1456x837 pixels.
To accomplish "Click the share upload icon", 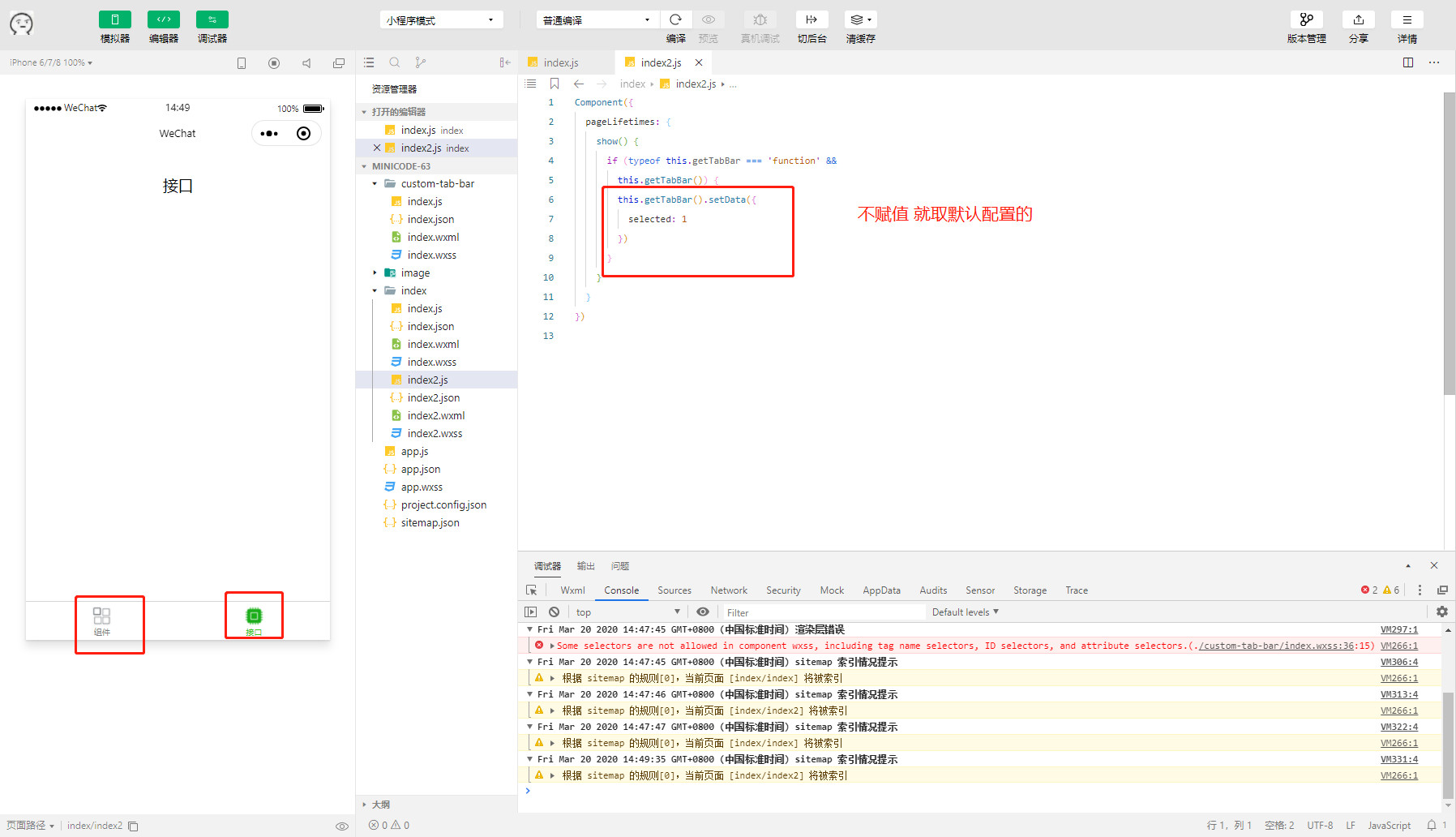I will (x=1358, y=19).
